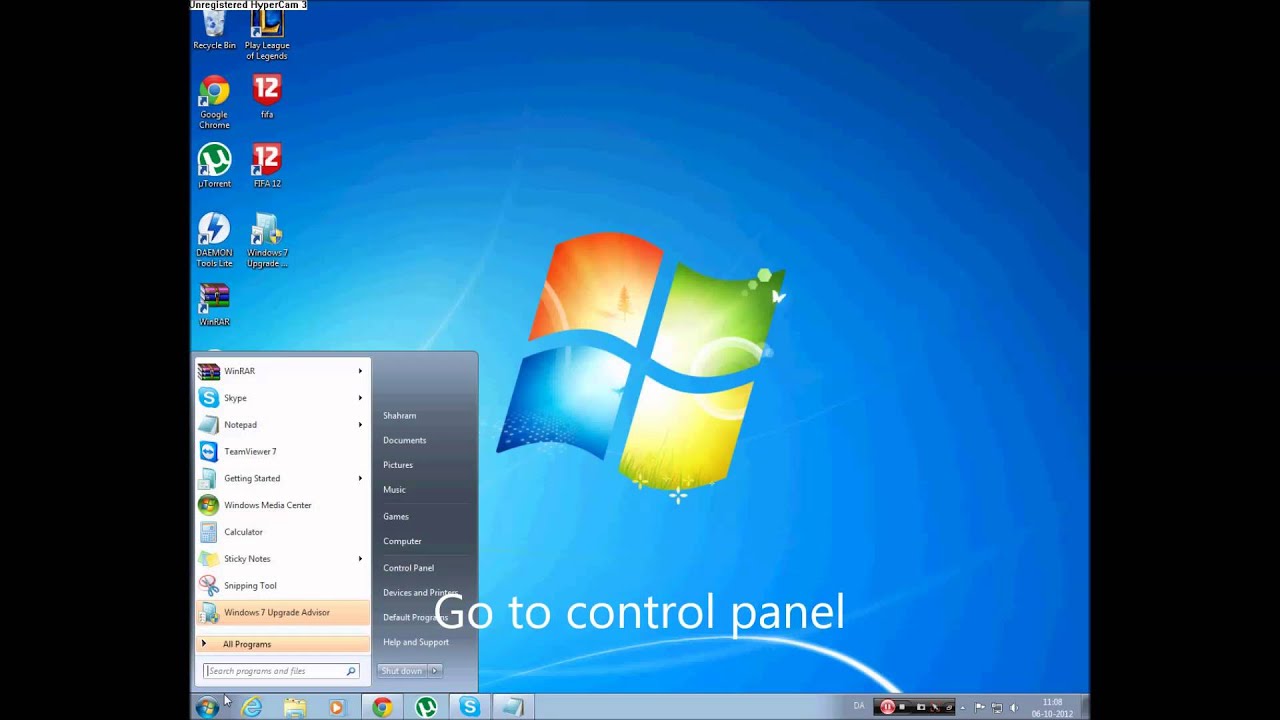
Task: Expand Getting Started jump list arrow
Action: 360,478
